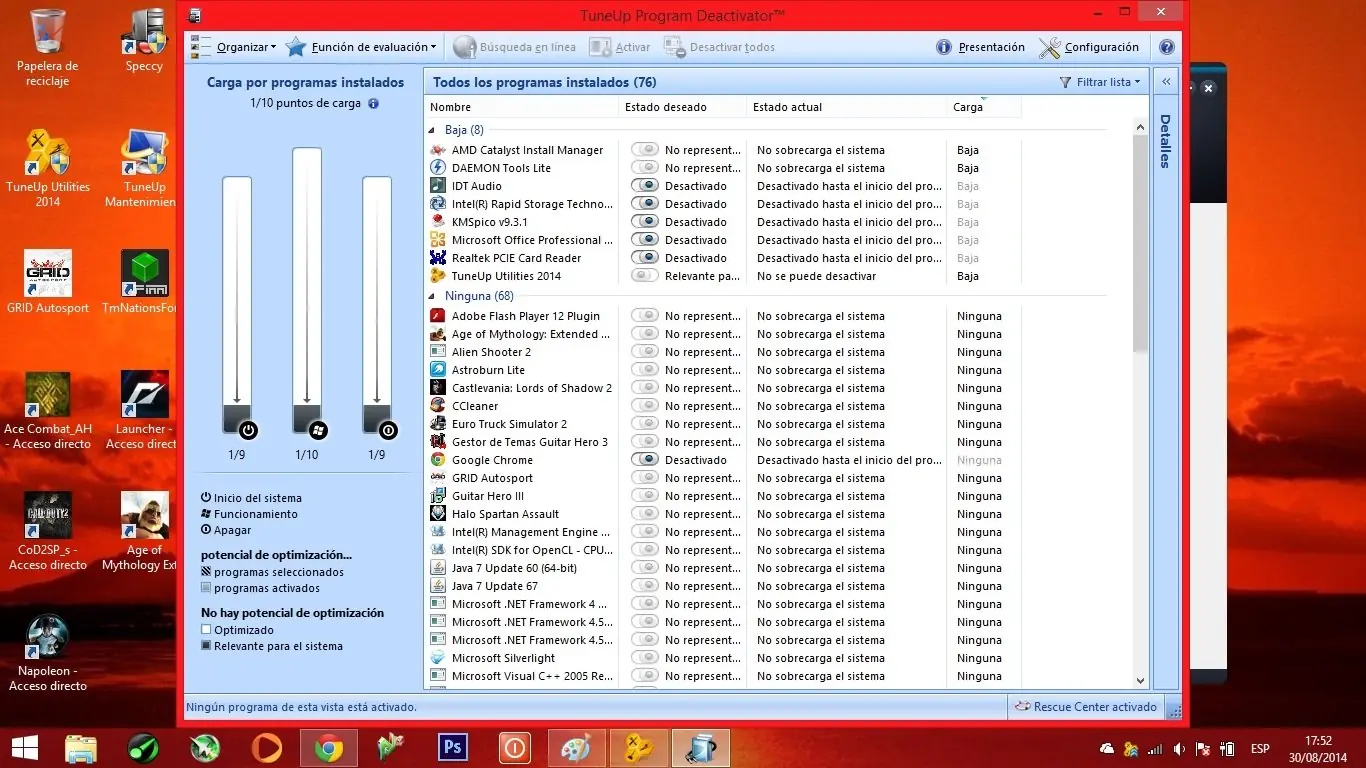This screenshot has width=1366, height=768.
Task: Open the Función de evaluación dropdown
Action: pyautogui.click(x=361, y=47)
